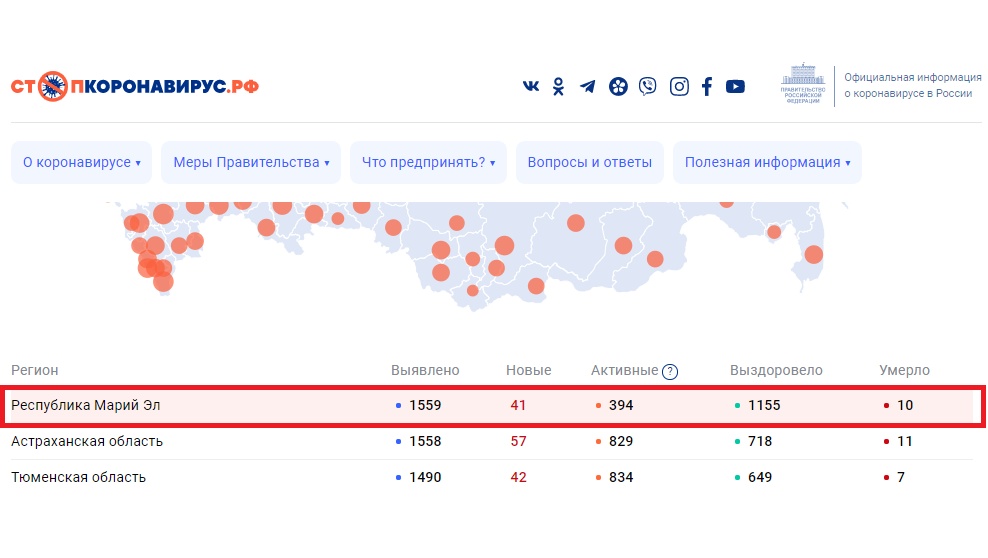Expand the О коронавирусе dropdown
Image resolution: width=988 pixels, height=558 pixels.
[x=81, y=162]
